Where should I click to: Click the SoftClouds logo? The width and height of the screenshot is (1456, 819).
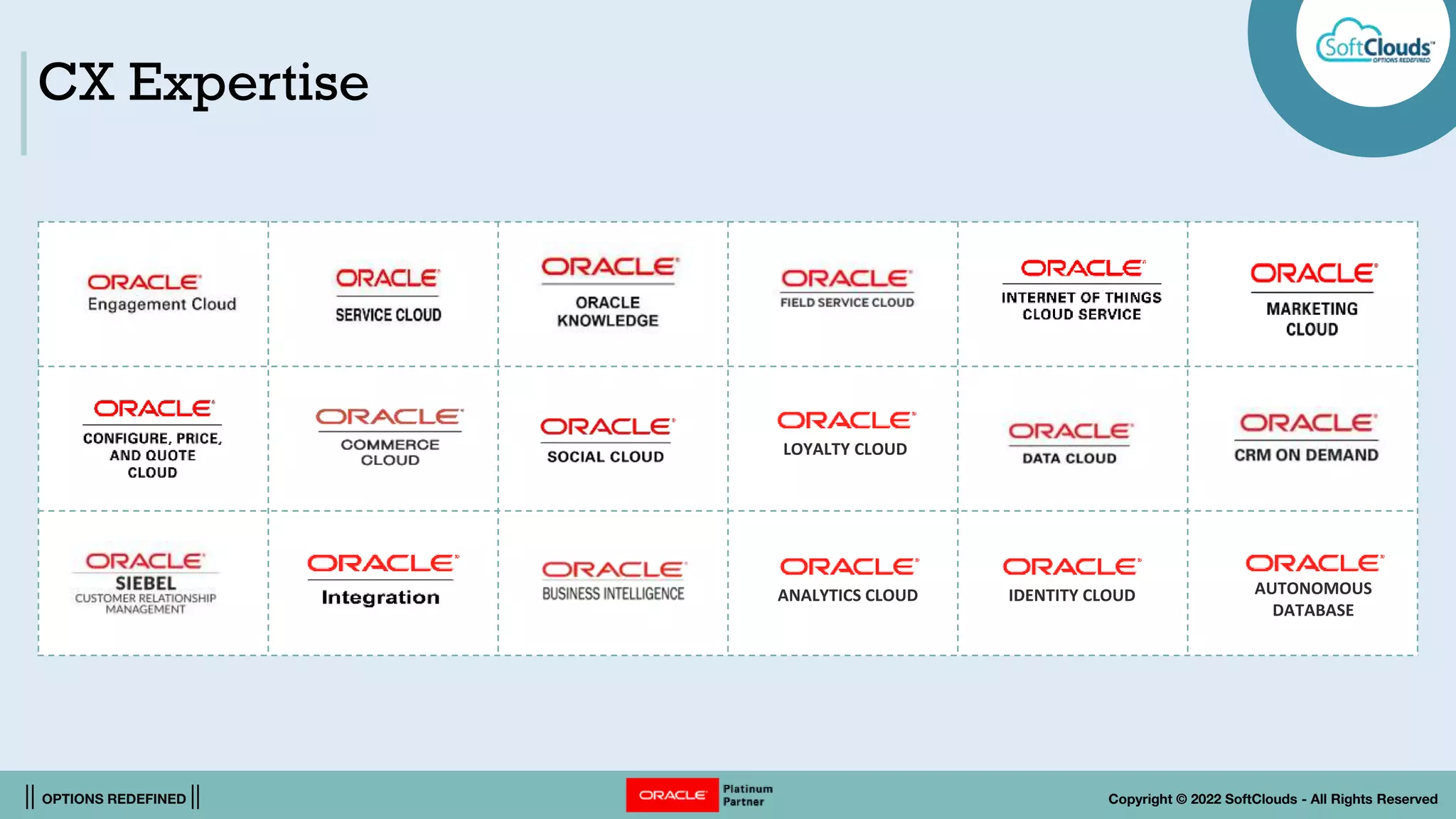point(1374,44)
